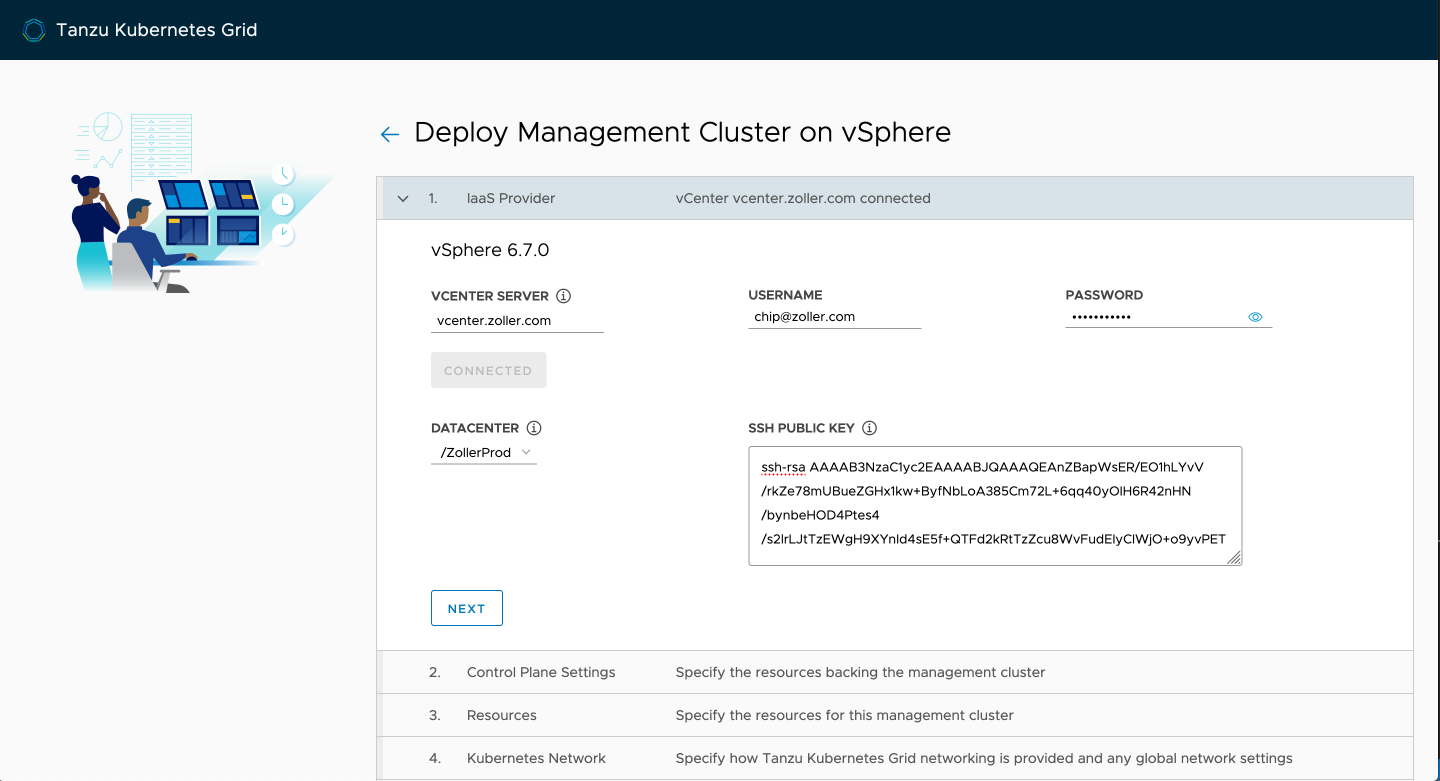1440x781 pixels.
Task: Click the CONNECTED button
Action: point(488,370)
